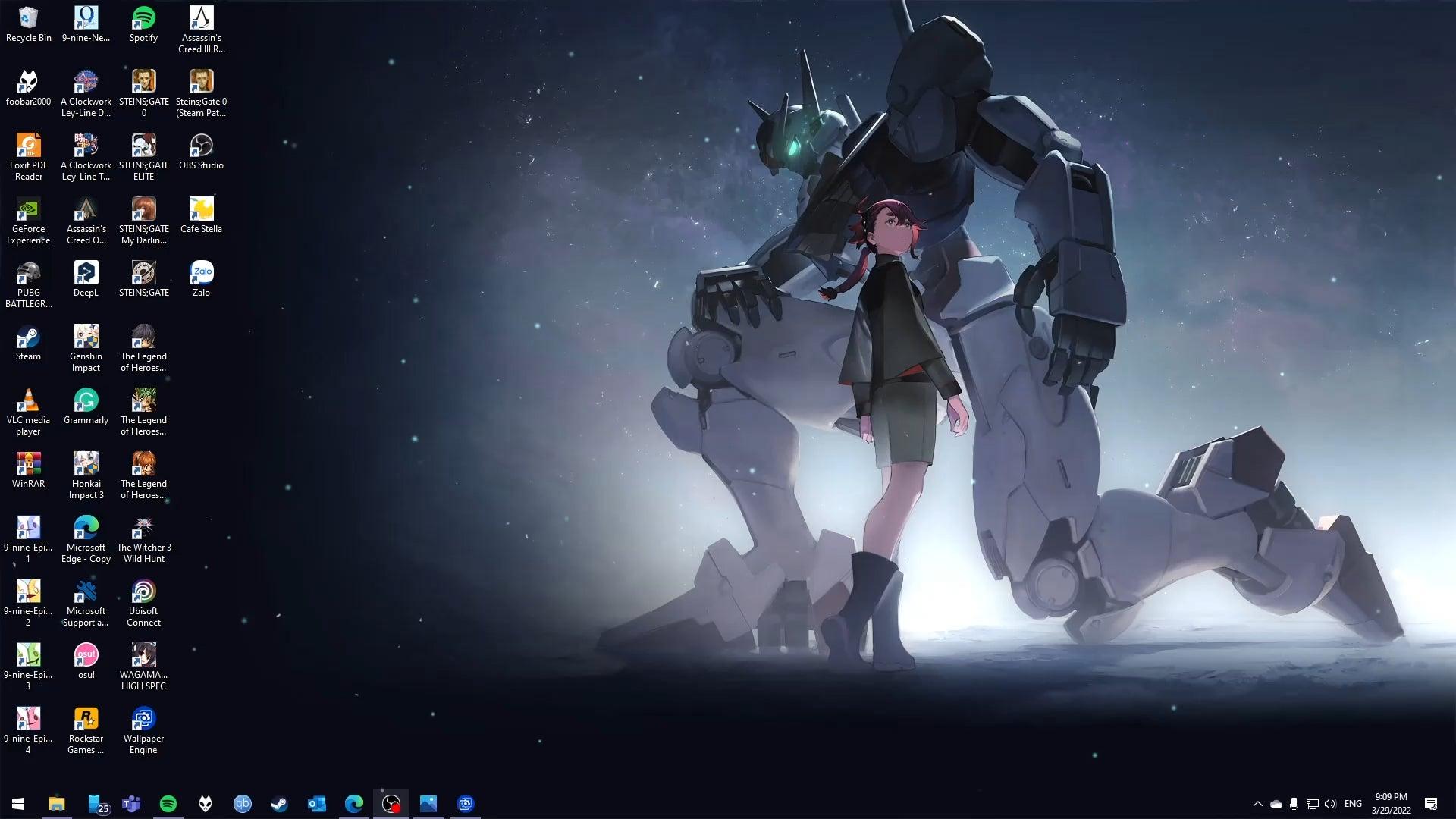
Task: Open STEINS;GATE 0 desktop shortcut
Action: 143,93
